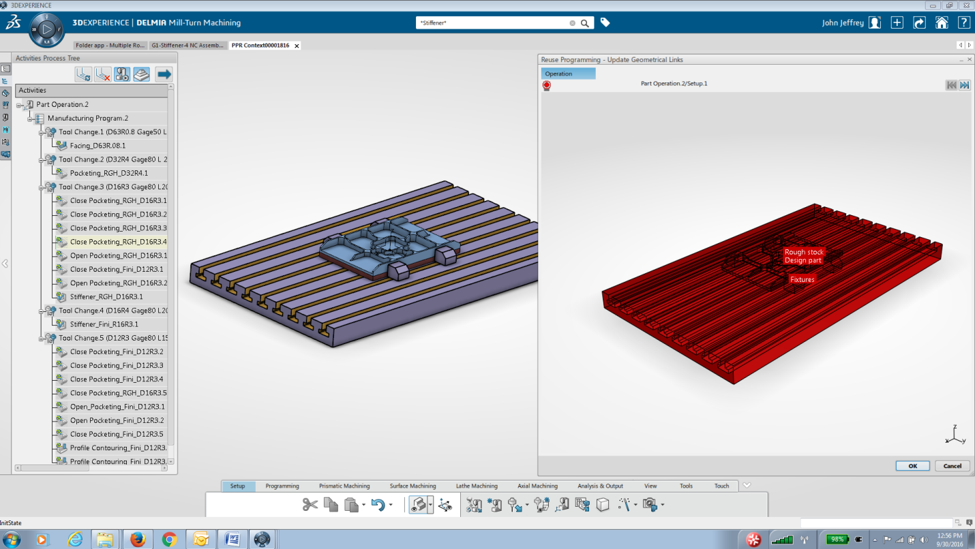Switch to the Prismatic Machining tab
975x549 pixels.
344,486
